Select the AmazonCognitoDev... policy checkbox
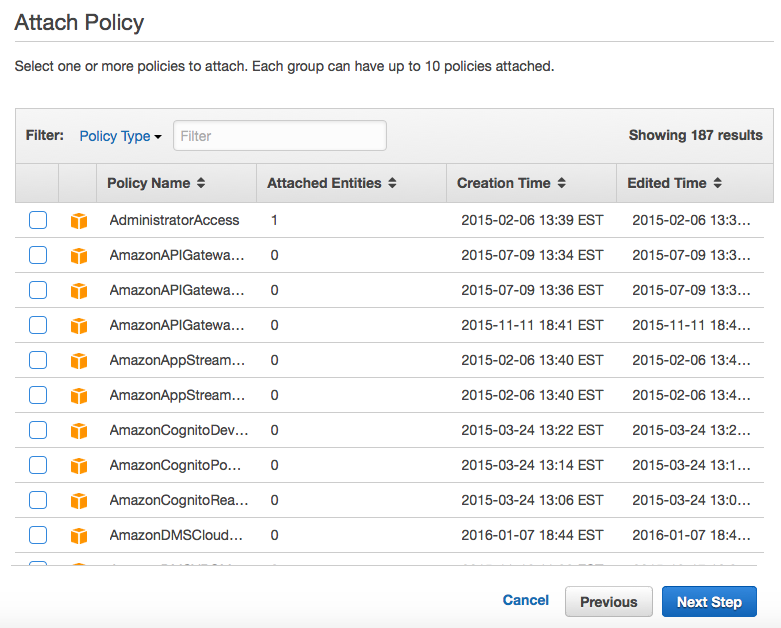This screenshot has height=628, width=781. (38, 430)
